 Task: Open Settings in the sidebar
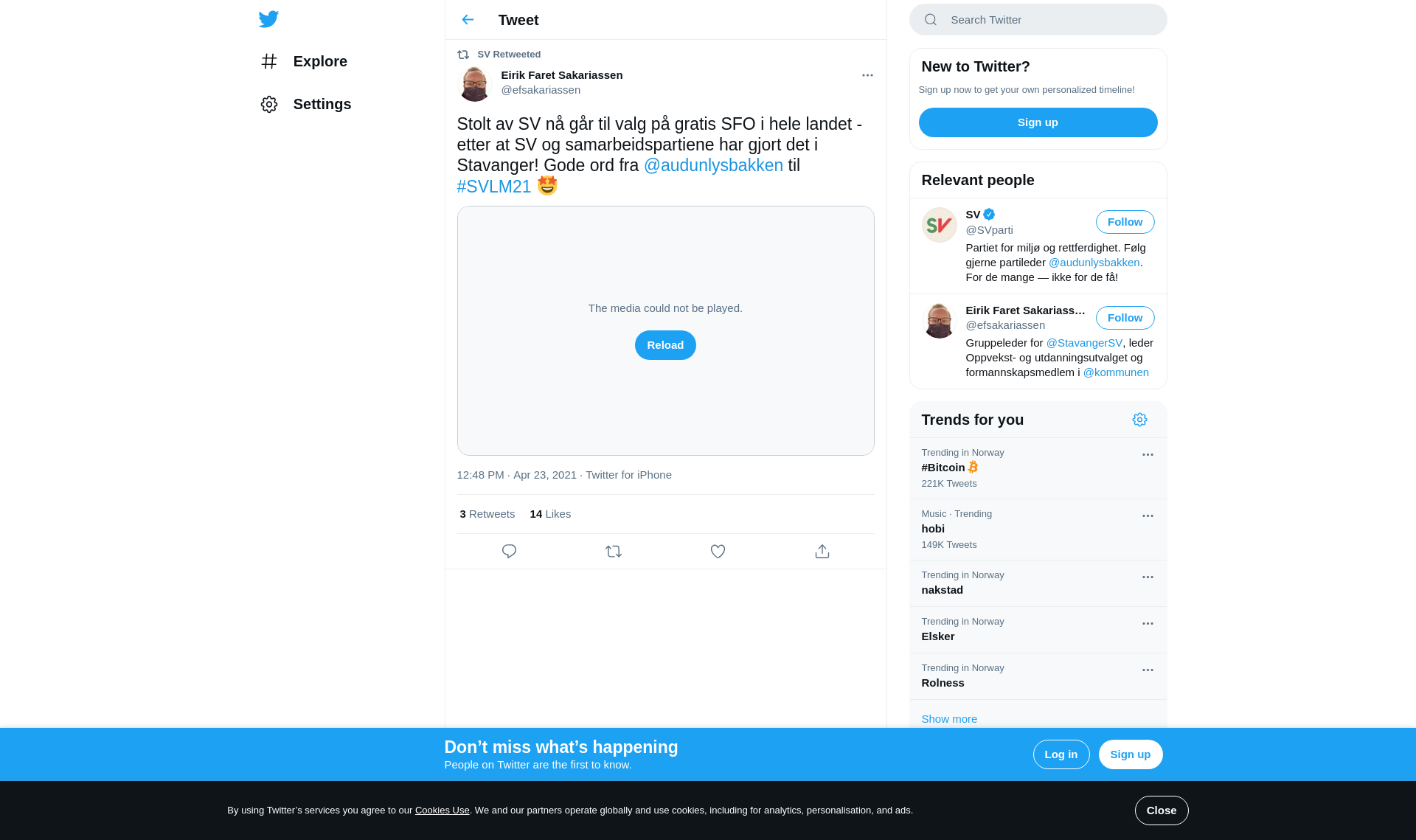tap(306, 104)
